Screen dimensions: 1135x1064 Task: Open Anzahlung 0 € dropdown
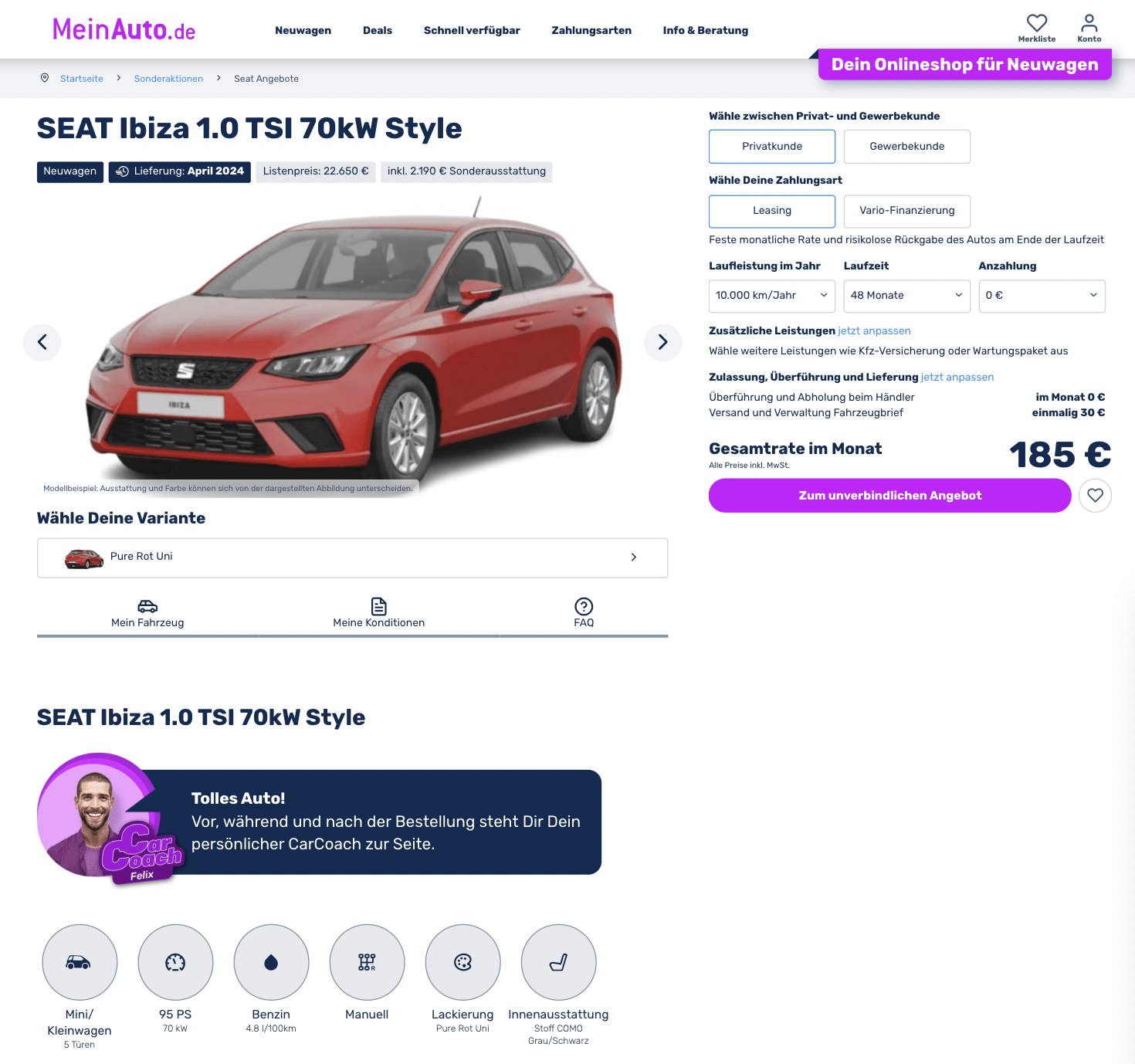click(1042, 296)
